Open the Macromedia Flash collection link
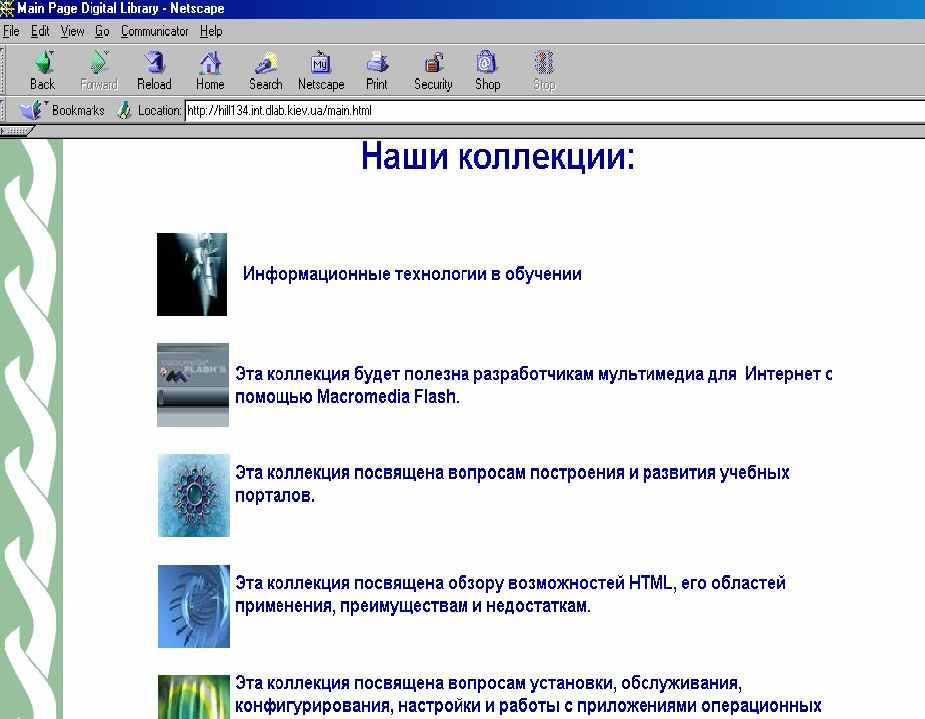 (533, 385)
